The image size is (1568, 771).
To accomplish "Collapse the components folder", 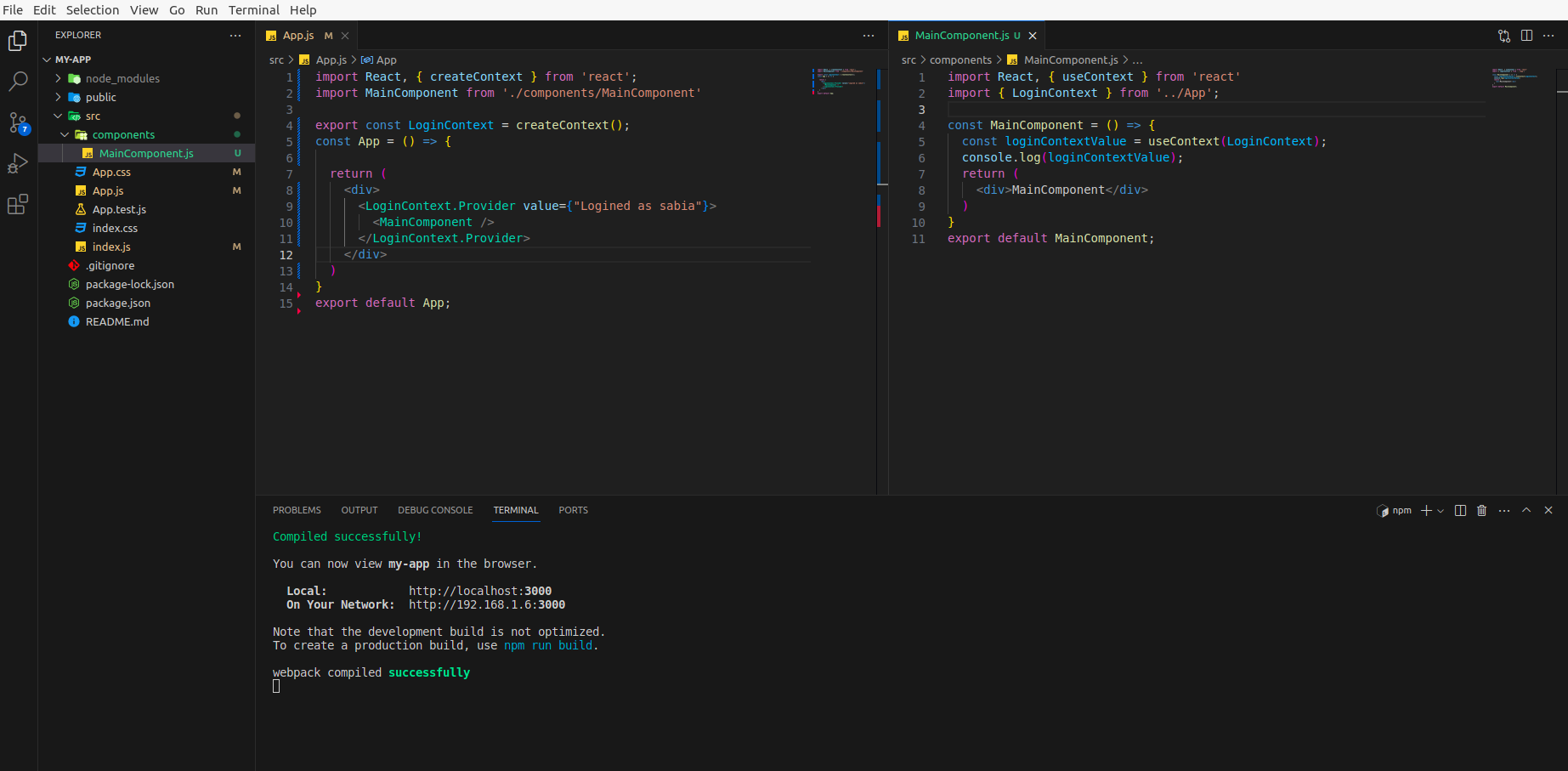I will (x=123, y=134).
